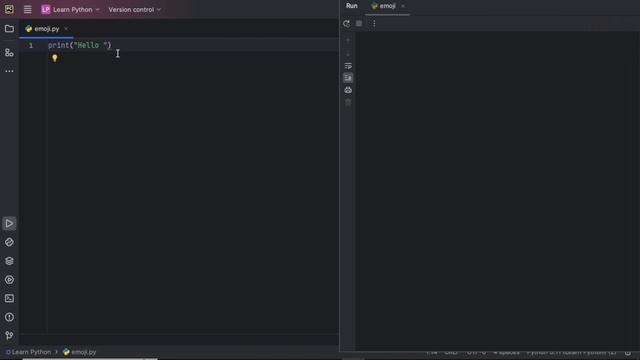Click line number 1 in the gutter
The image size is (640, 360).
tap(31, 45)
